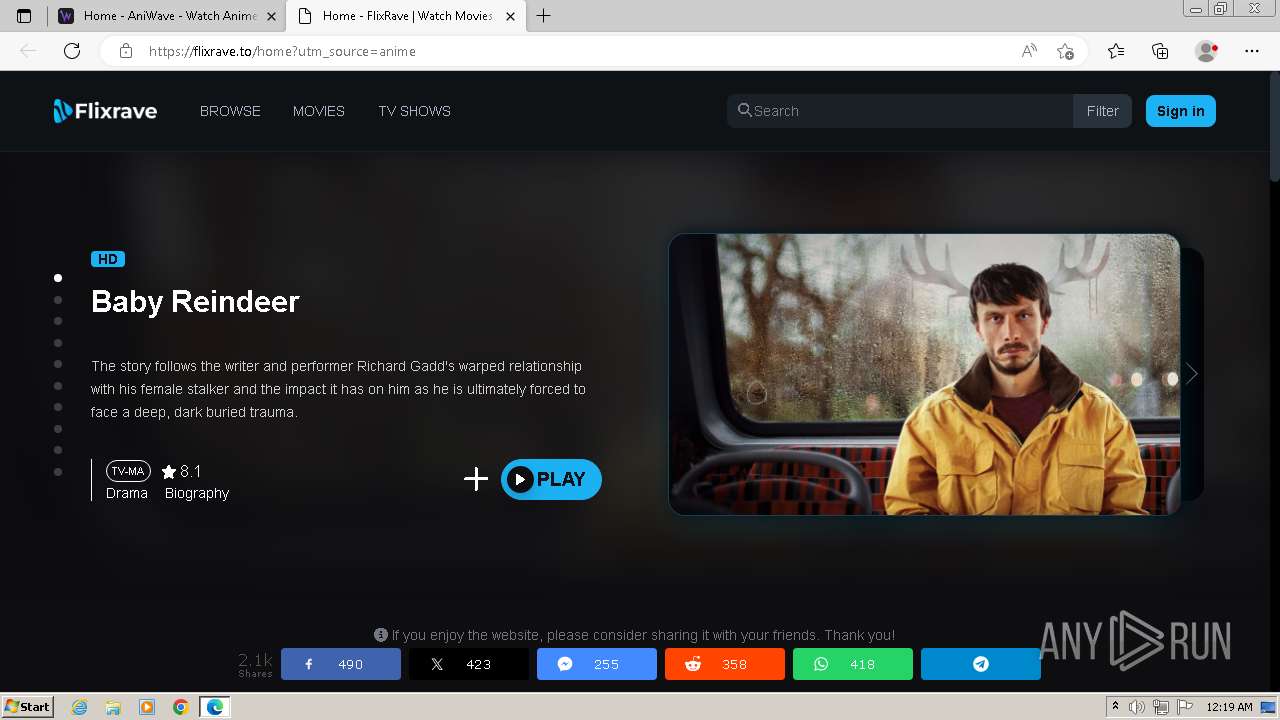Select fourth slide indicator dot

[58, 343]
